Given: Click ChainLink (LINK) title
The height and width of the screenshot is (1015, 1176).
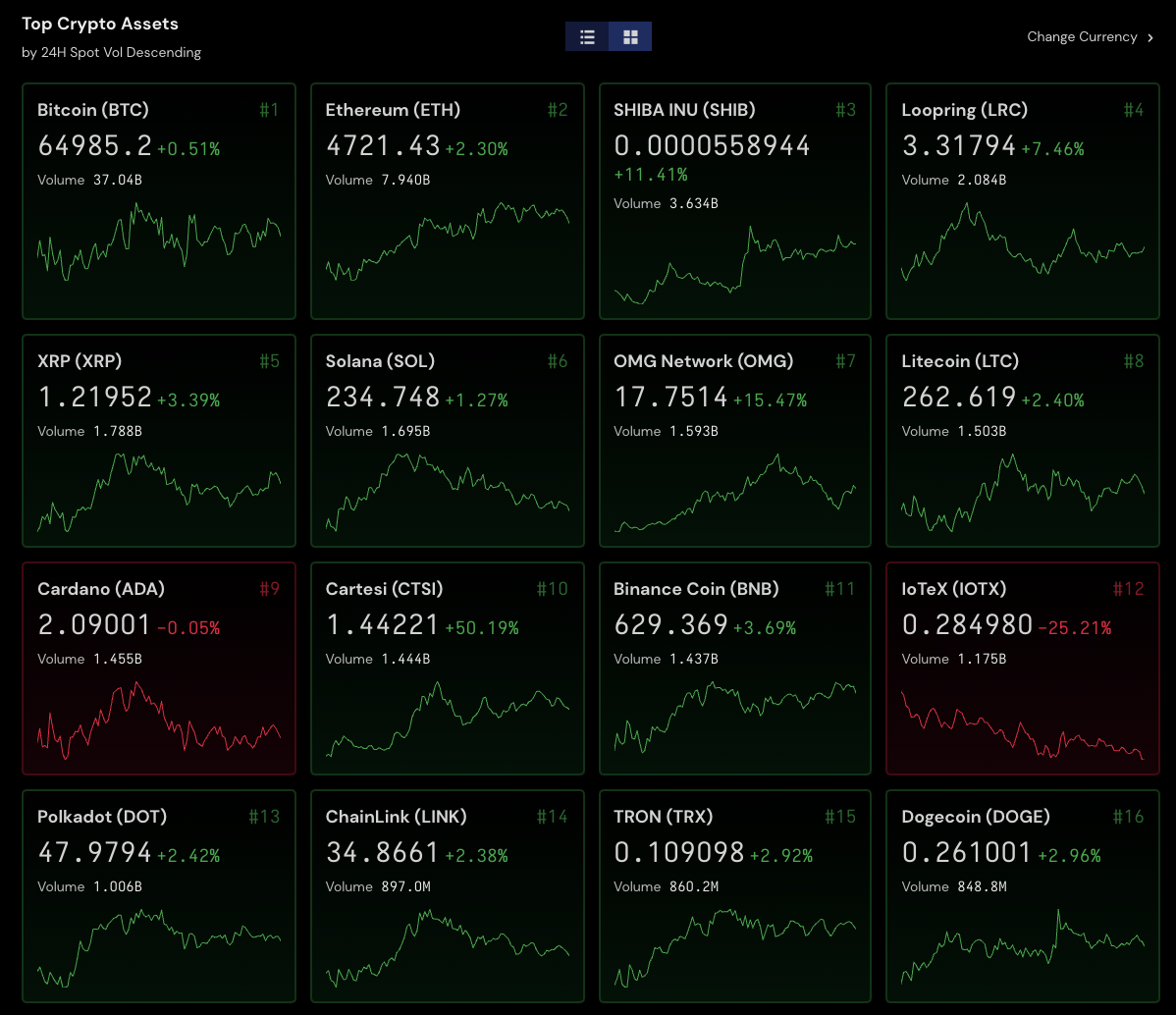Looking at the screenshot, I should [396, 816].
